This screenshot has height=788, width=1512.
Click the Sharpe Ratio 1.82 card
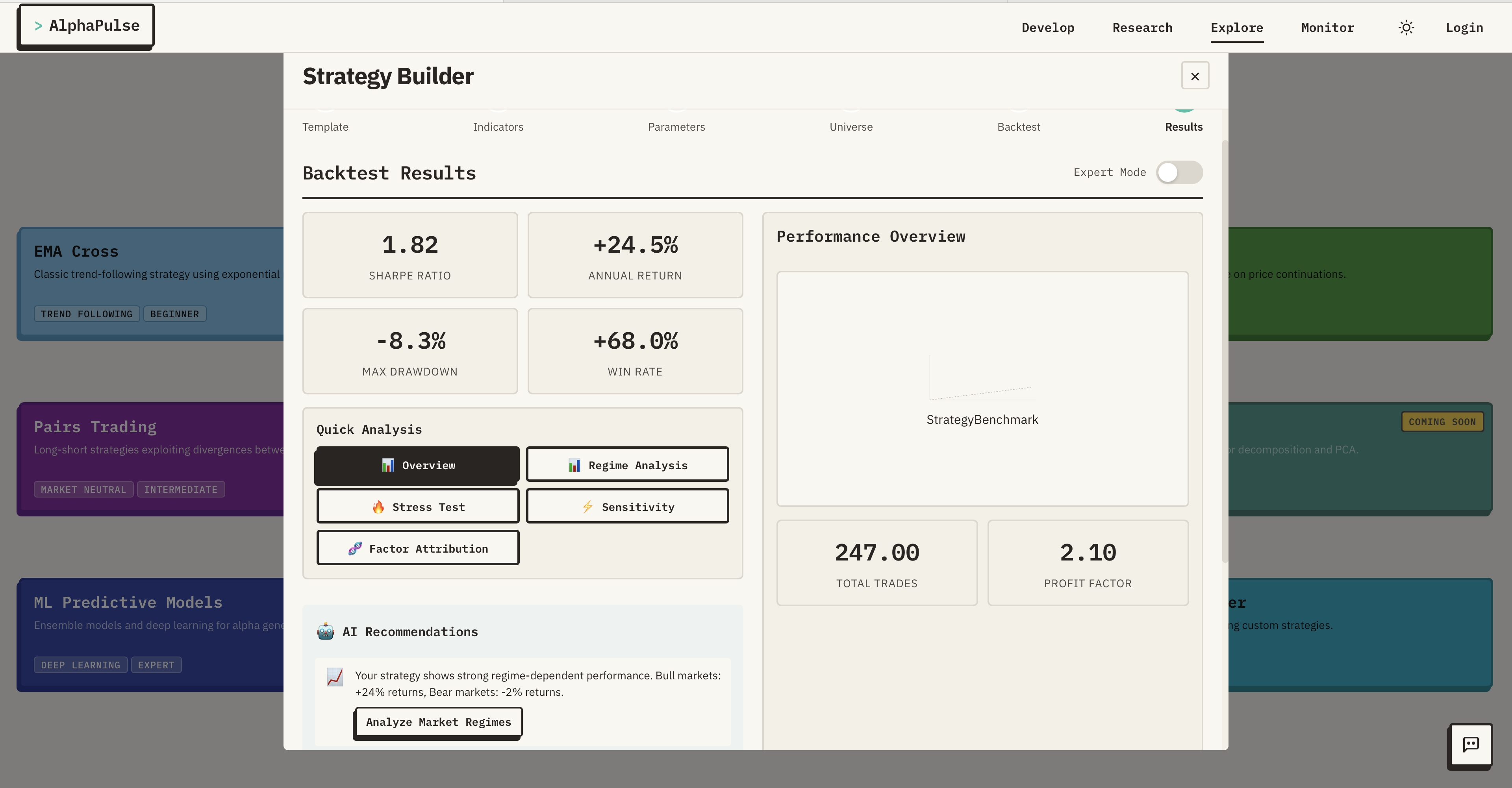point(409,255)
